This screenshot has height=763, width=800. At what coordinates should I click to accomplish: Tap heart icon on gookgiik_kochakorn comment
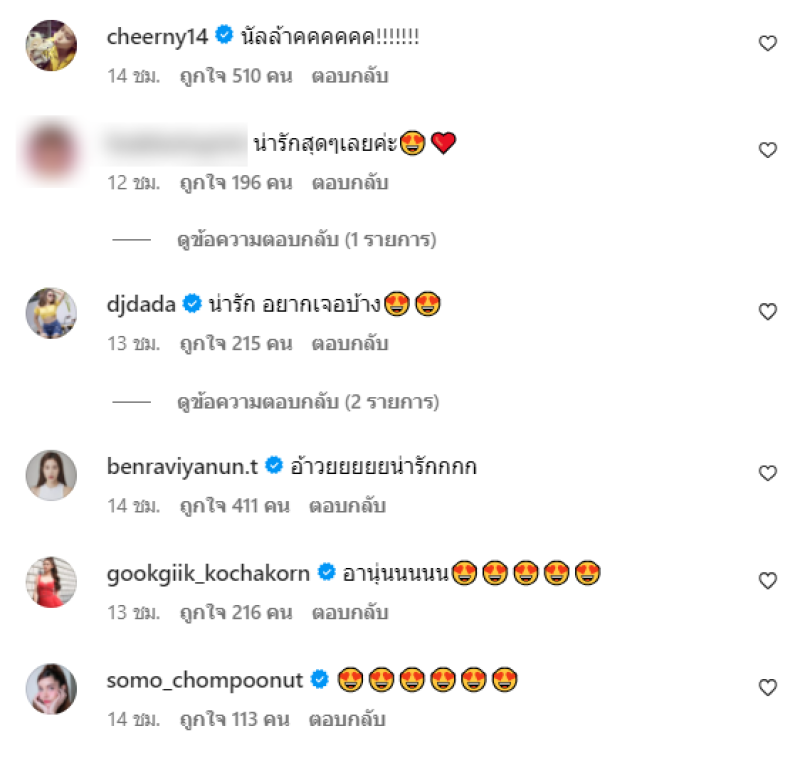tap(767, 581)
